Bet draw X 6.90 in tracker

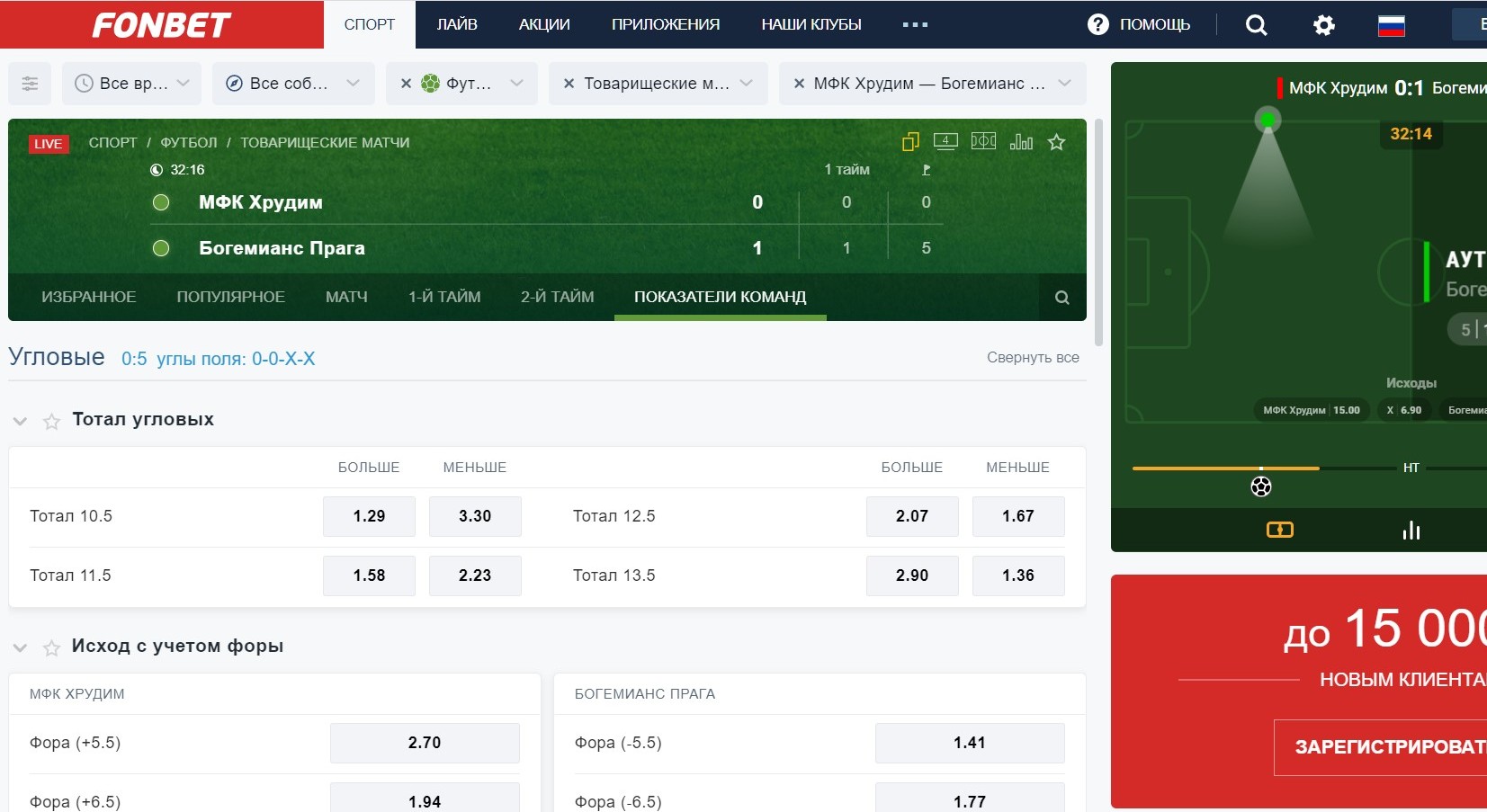click(1404, 410)
